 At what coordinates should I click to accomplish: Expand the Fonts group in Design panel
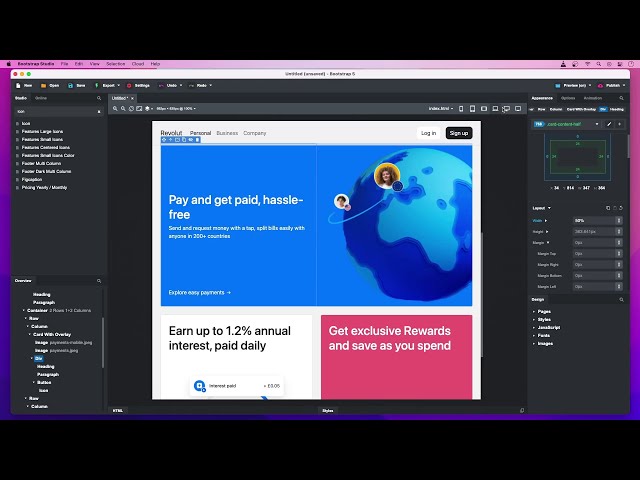click(x=534, y=336)
